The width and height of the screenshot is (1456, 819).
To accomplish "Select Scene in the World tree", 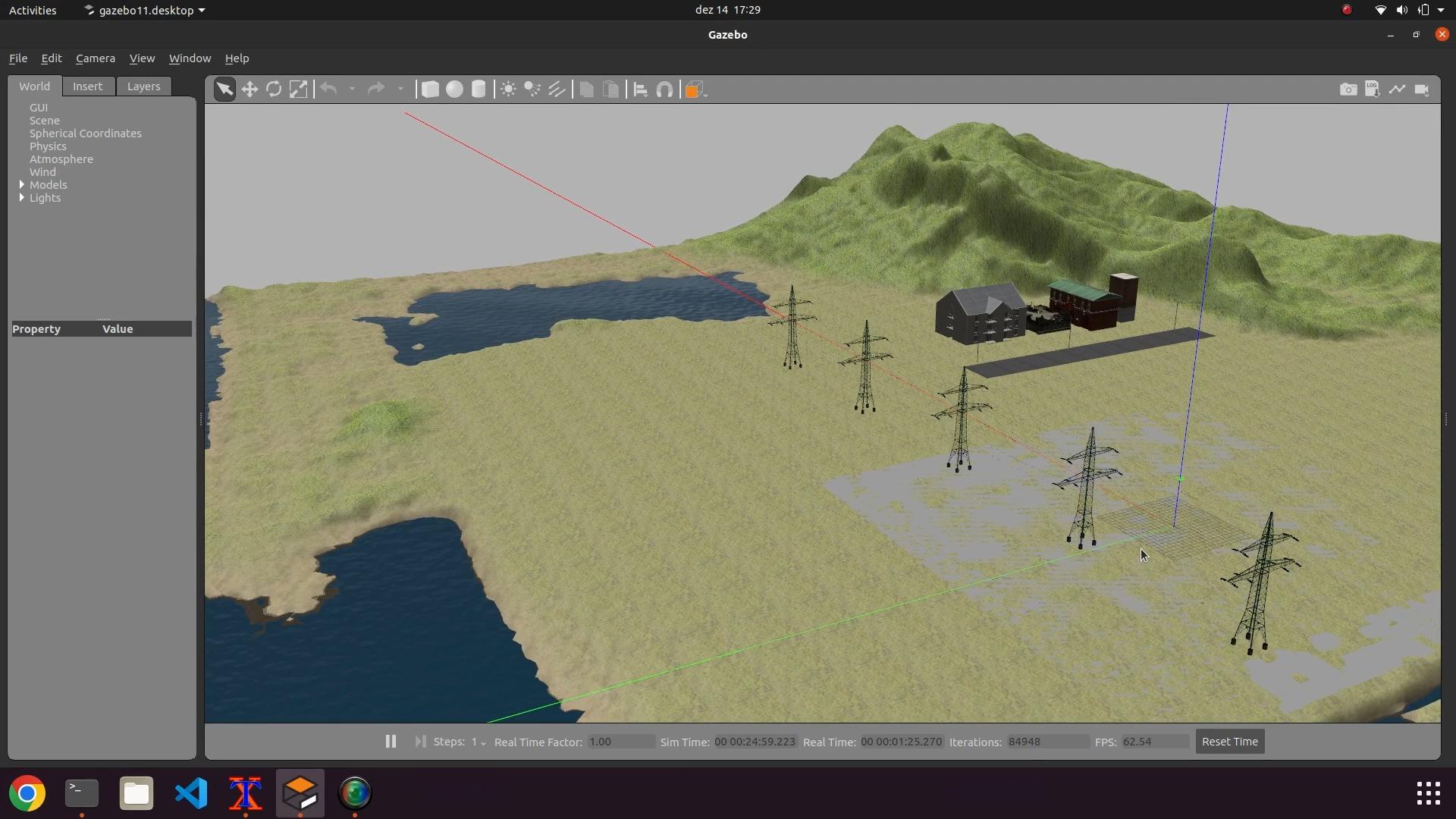I will pos(45,121).
